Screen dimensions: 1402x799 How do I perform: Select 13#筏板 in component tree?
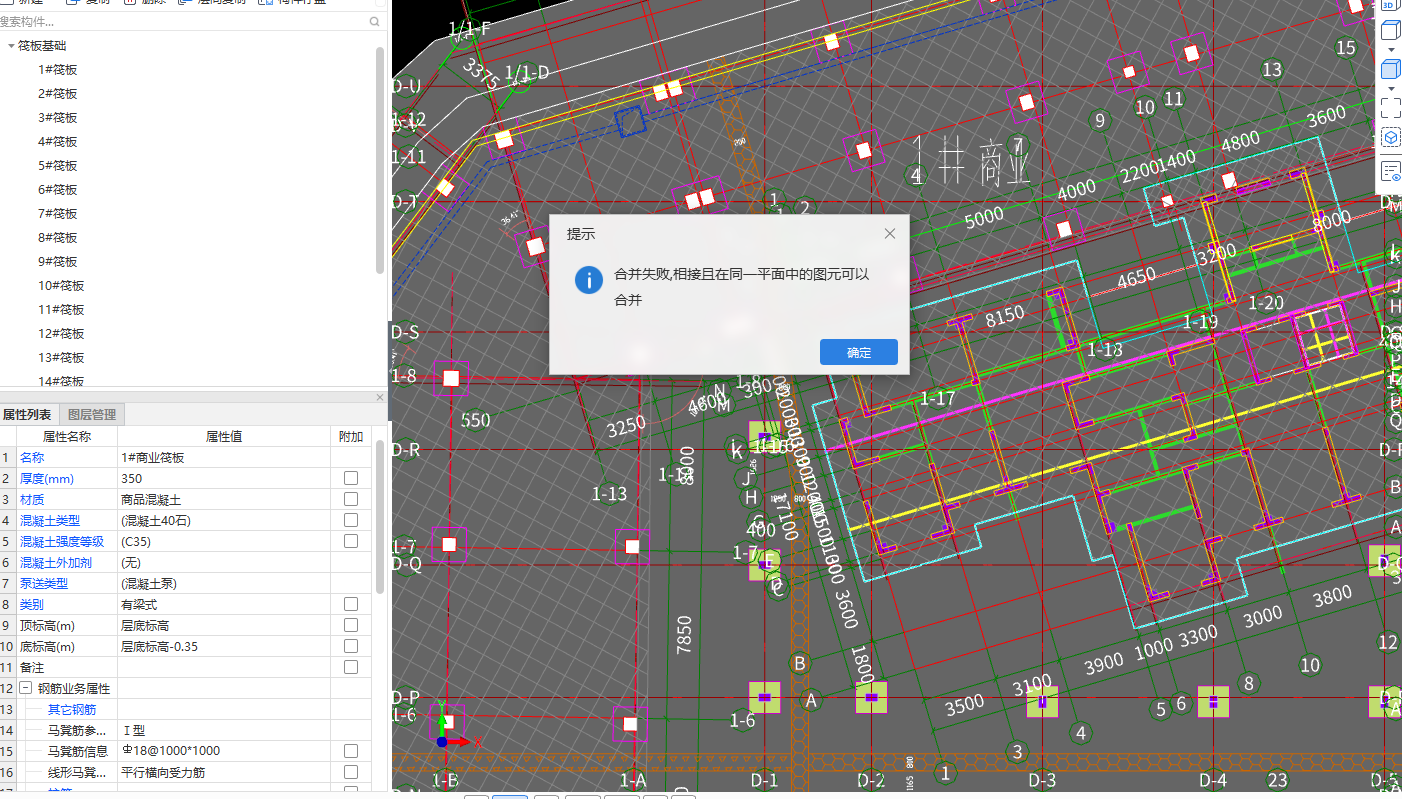pos(61,358)
